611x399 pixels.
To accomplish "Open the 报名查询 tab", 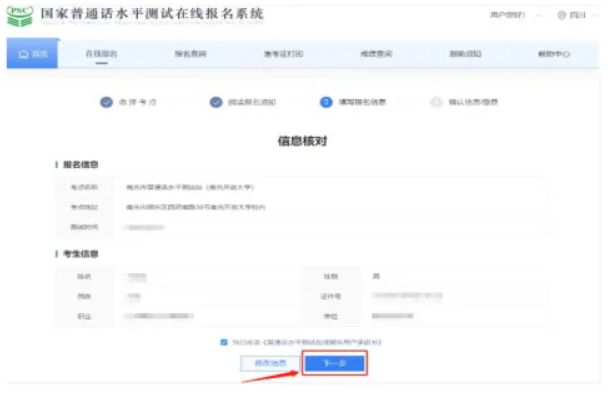I will tap(191, 54).
